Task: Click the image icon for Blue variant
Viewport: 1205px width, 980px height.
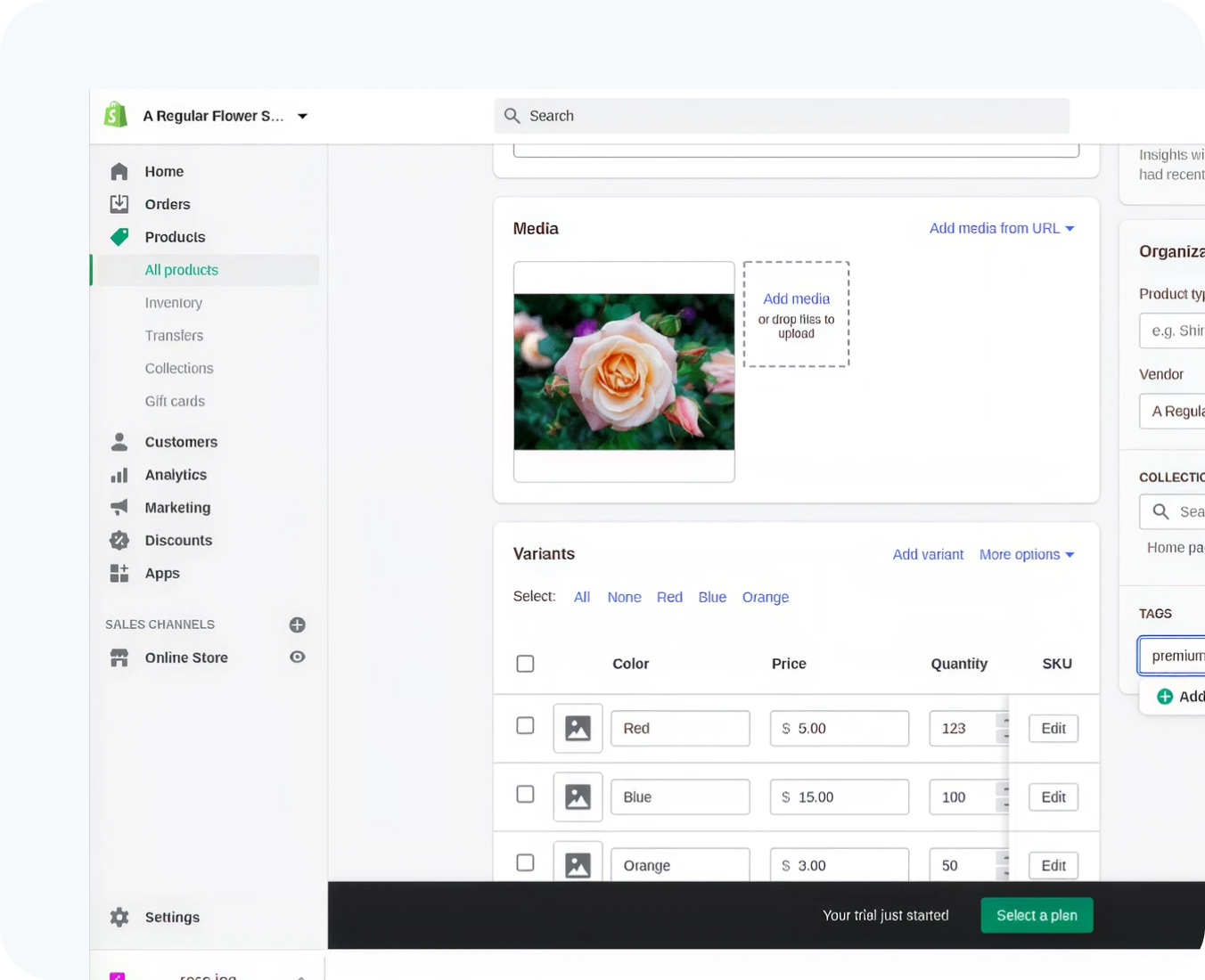Action: (x=578, y=796)
